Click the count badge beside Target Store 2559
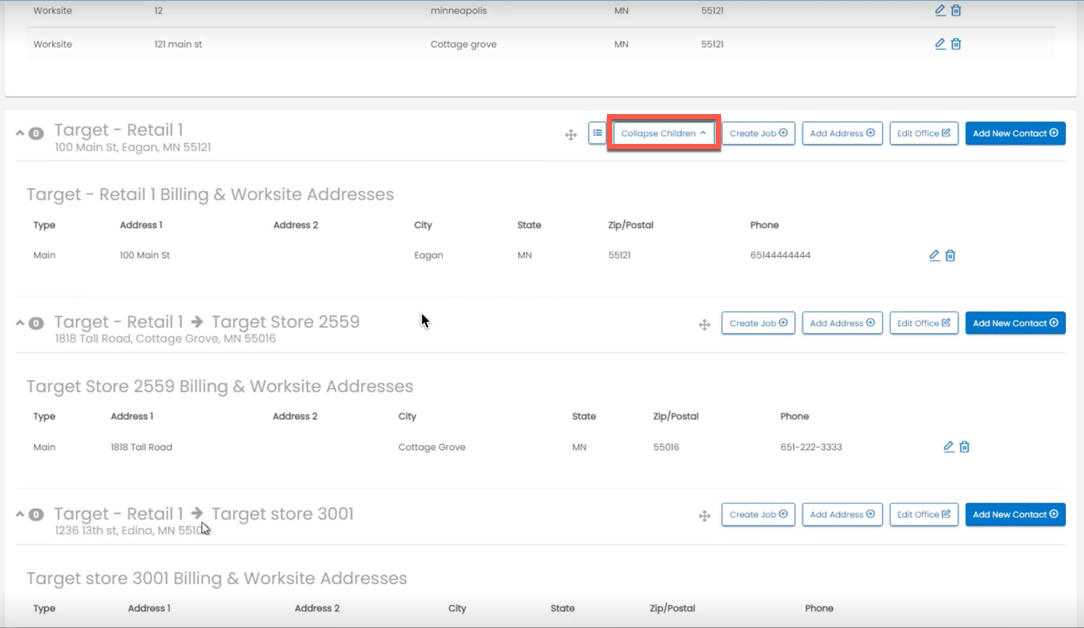 [36, 323]
